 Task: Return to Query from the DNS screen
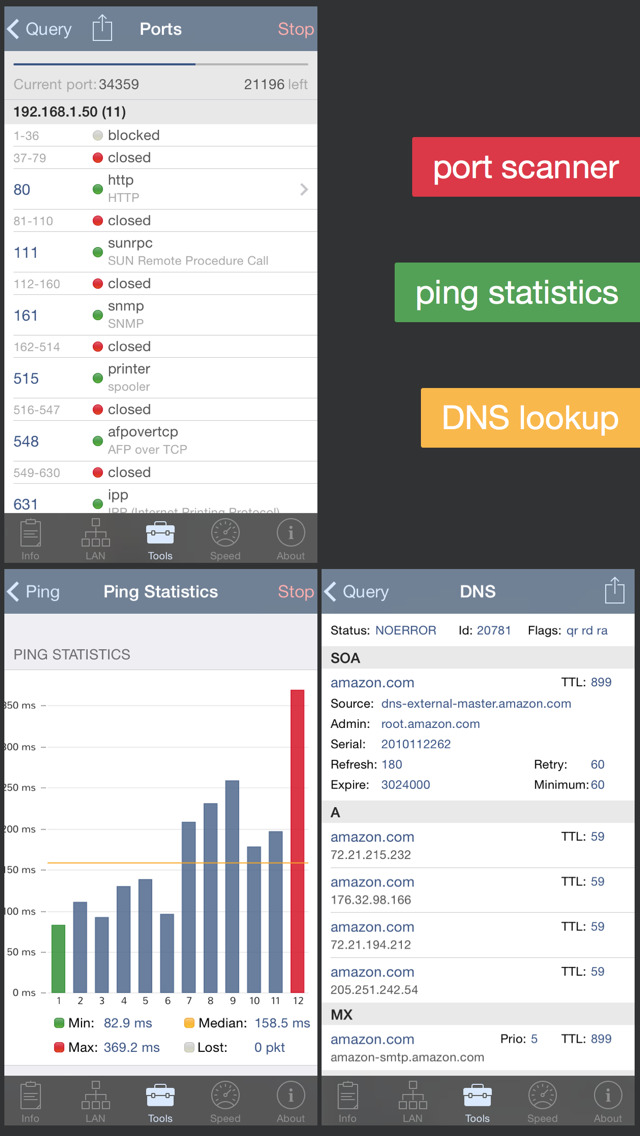[356, 591]
